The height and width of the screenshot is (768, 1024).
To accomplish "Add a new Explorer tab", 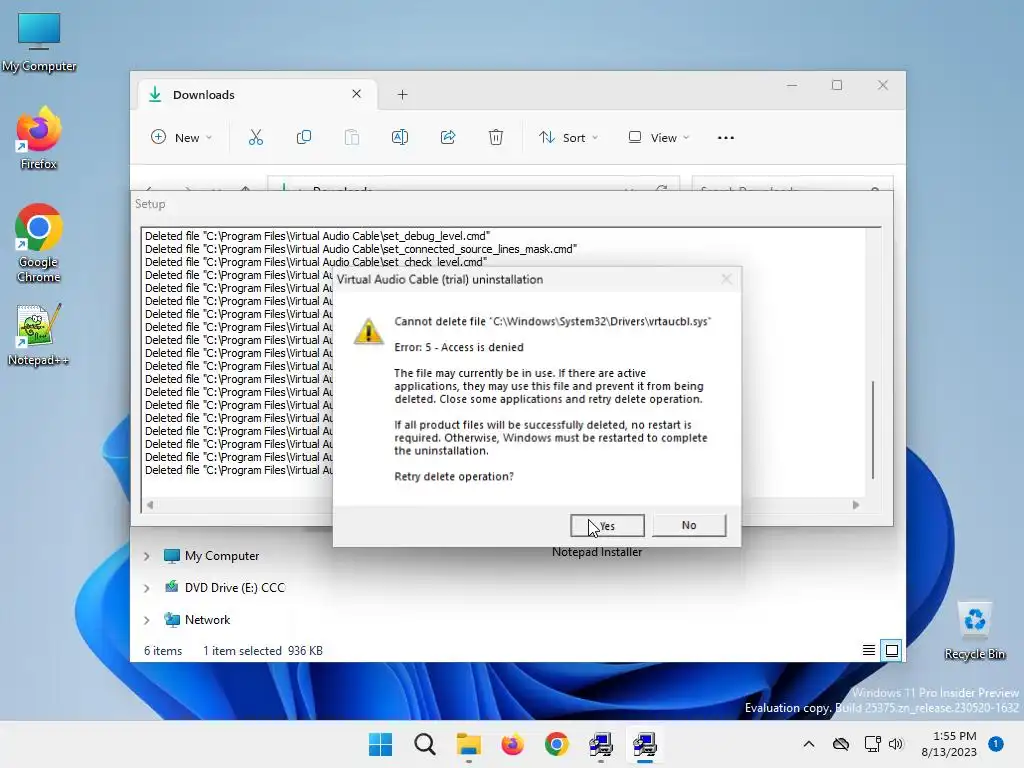I will (x=402, y=95).
